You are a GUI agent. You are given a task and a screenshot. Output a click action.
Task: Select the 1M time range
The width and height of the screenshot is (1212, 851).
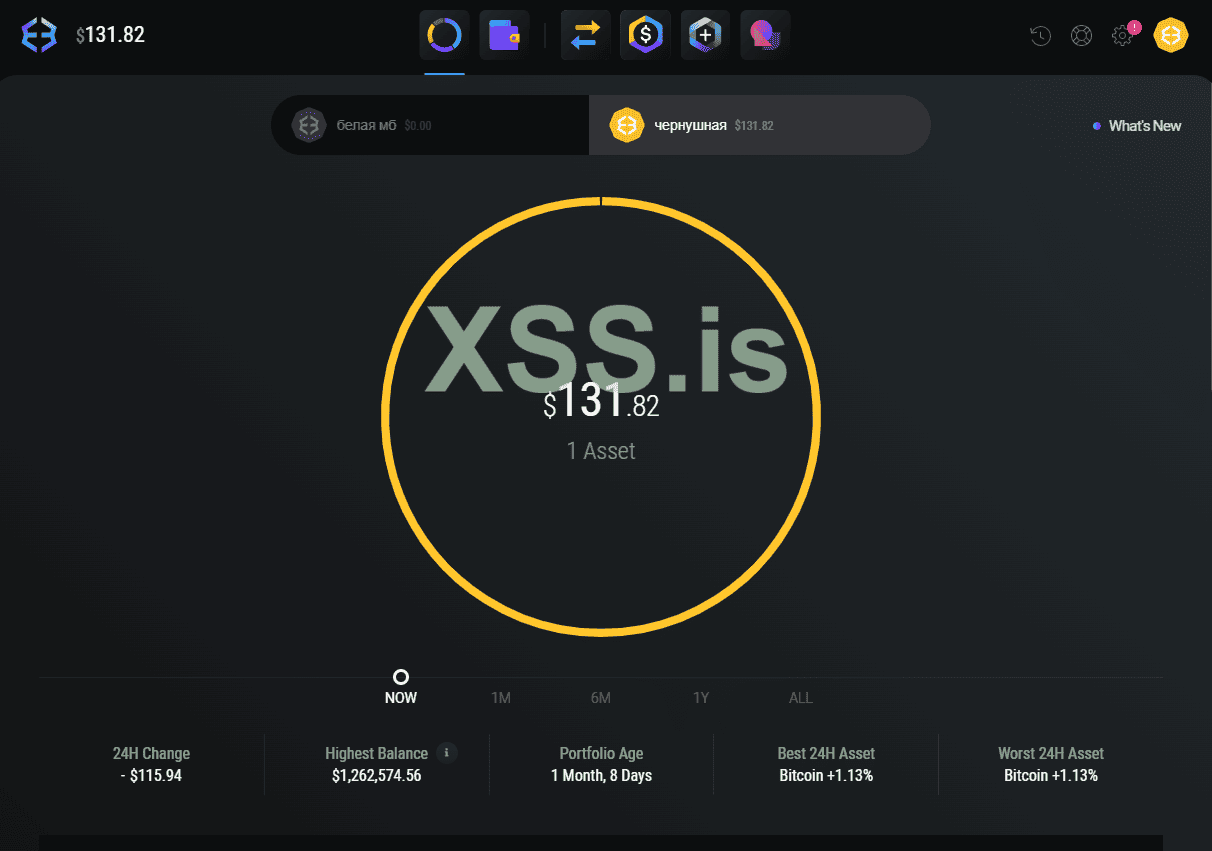point(501,698)
